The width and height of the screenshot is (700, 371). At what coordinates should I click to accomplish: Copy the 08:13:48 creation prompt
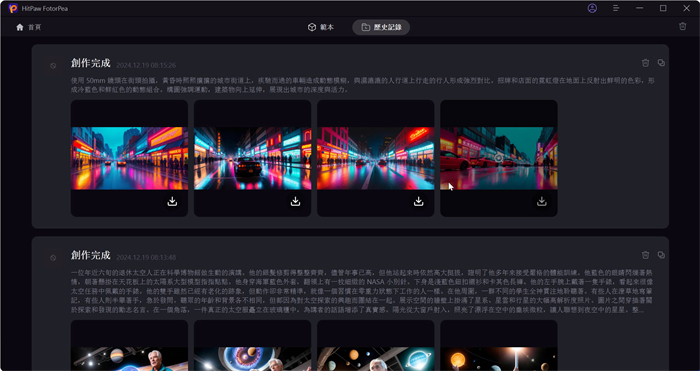pos(661,255)
